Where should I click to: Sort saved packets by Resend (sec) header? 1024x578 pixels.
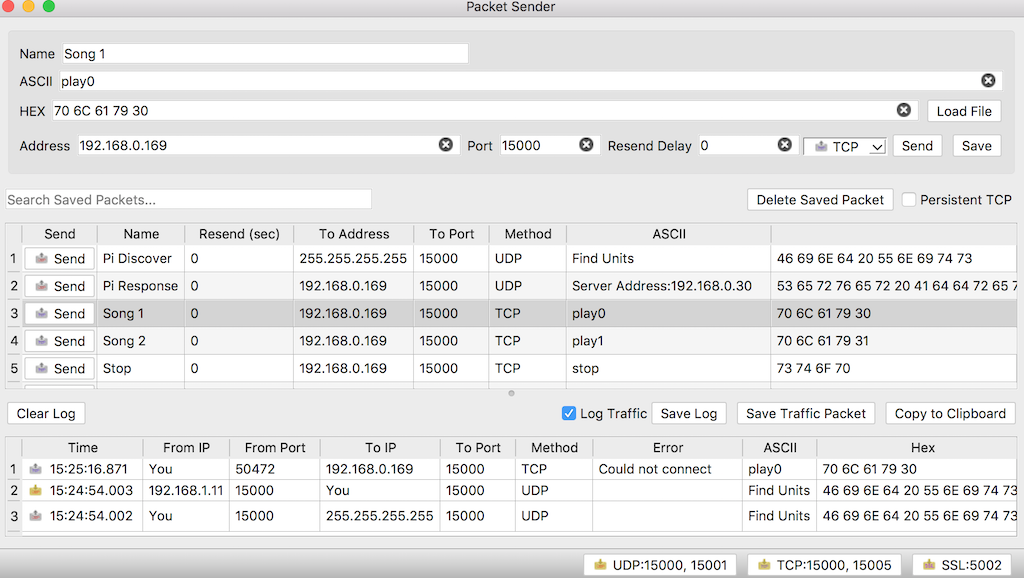(x=239, y=234)
